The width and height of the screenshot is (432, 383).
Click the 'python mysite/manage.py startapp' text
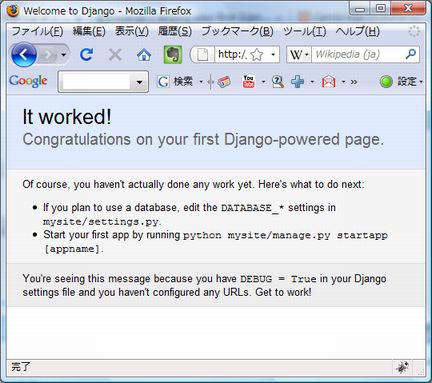285,235
